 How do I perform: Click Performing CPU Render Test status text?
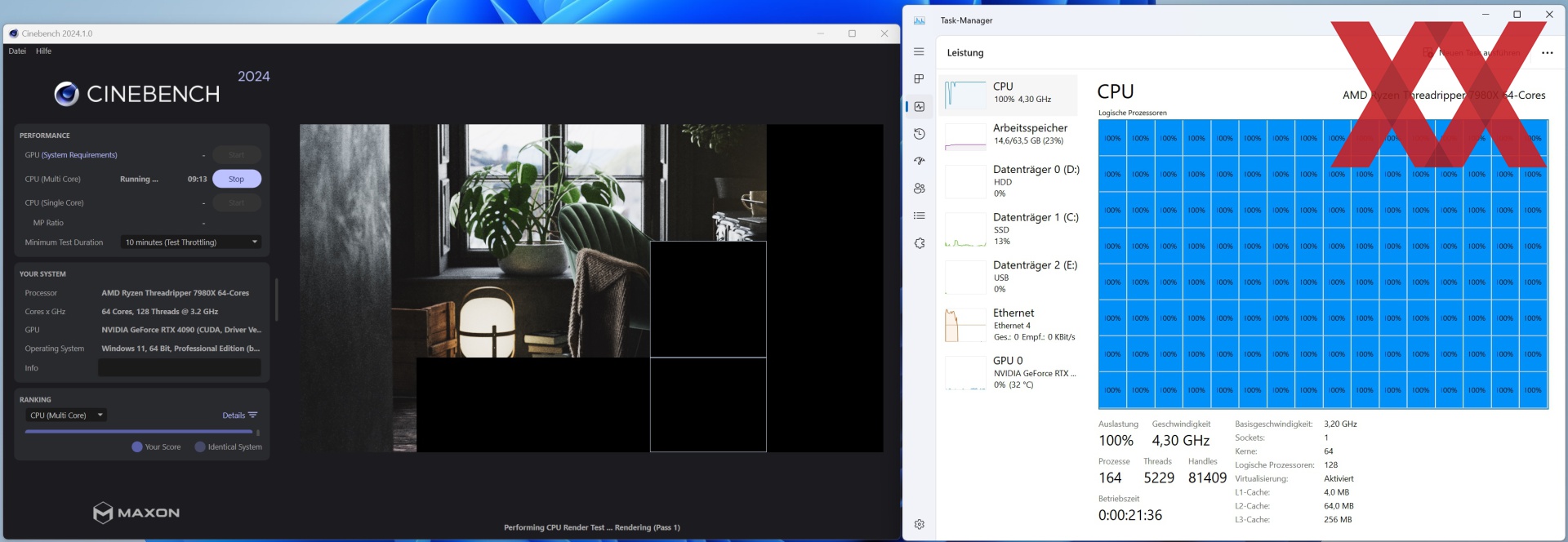[x=591, y=527]
